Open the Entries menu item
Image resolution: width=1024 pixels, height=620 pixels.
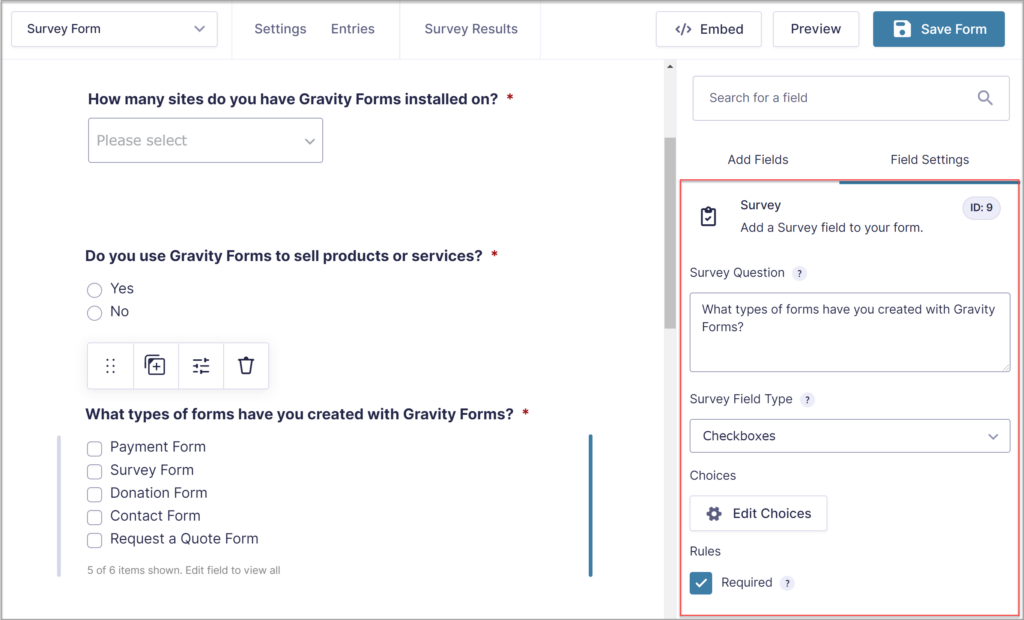point(353,29)
